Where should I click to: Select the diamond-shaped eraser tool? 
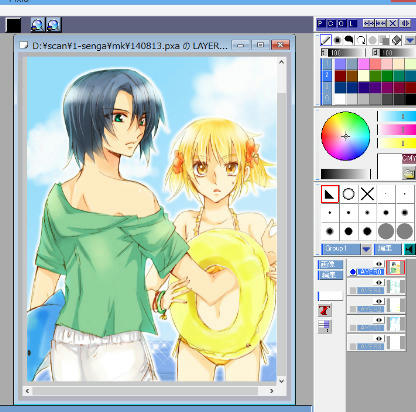click(396, 40)
